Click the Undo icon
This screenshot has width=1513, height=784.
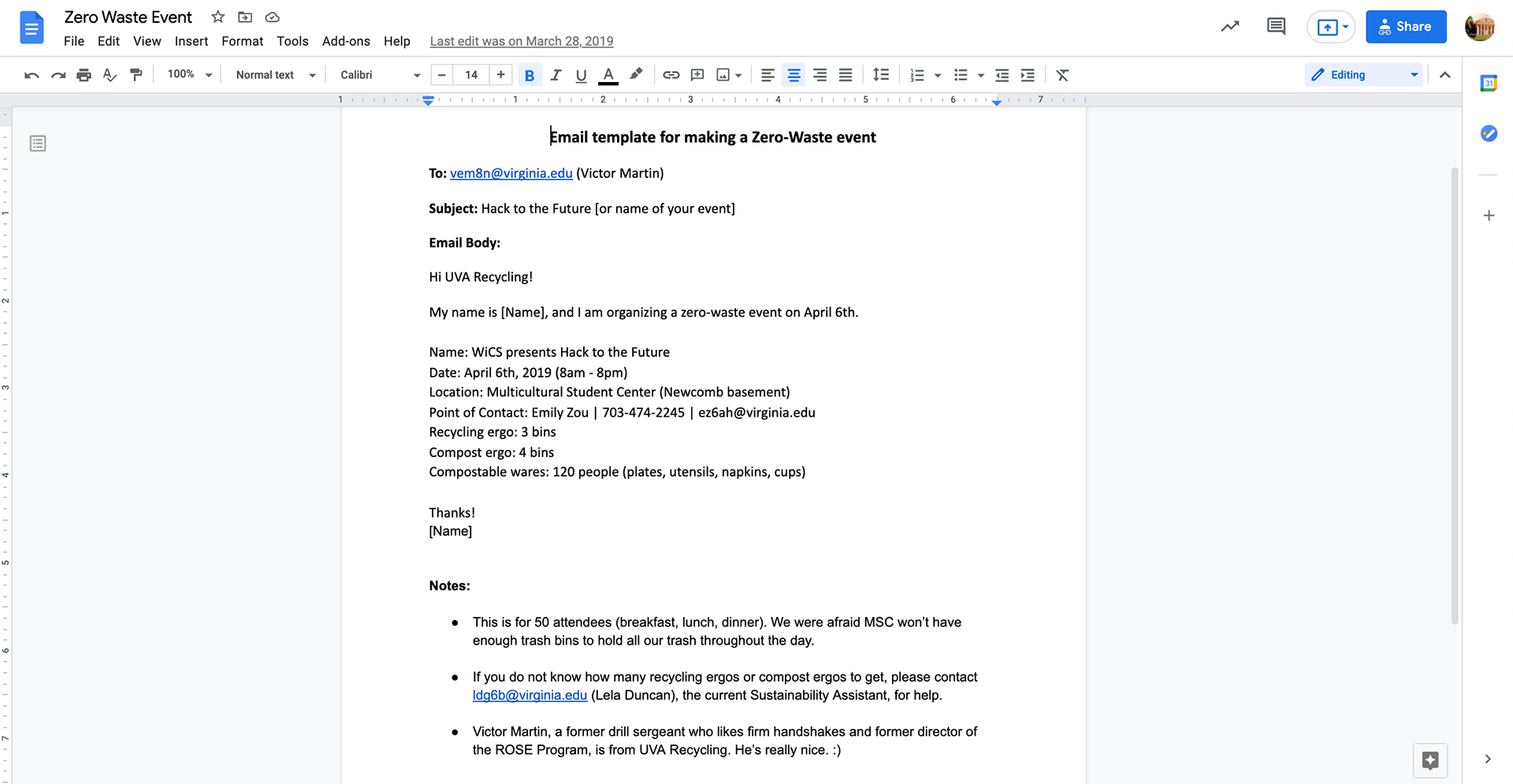pyautogui.click(x=32, y=75)
